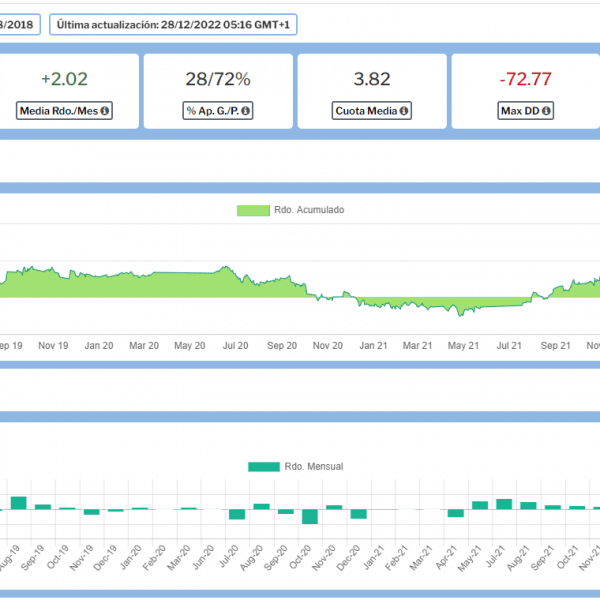Click the Nov-19 negative monthly bar
Image resolution: width=600 pixels, height=600 pixels.
tap(91, 512)
